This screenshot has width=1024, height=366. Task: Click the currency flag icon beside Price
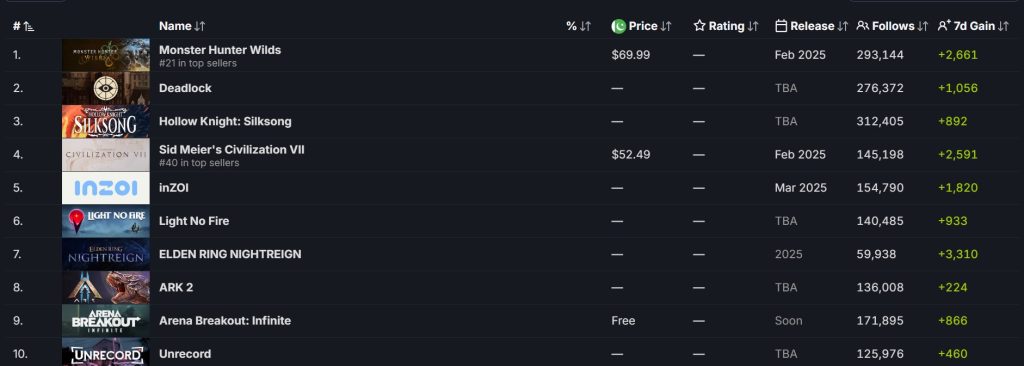tap(618, 26)
